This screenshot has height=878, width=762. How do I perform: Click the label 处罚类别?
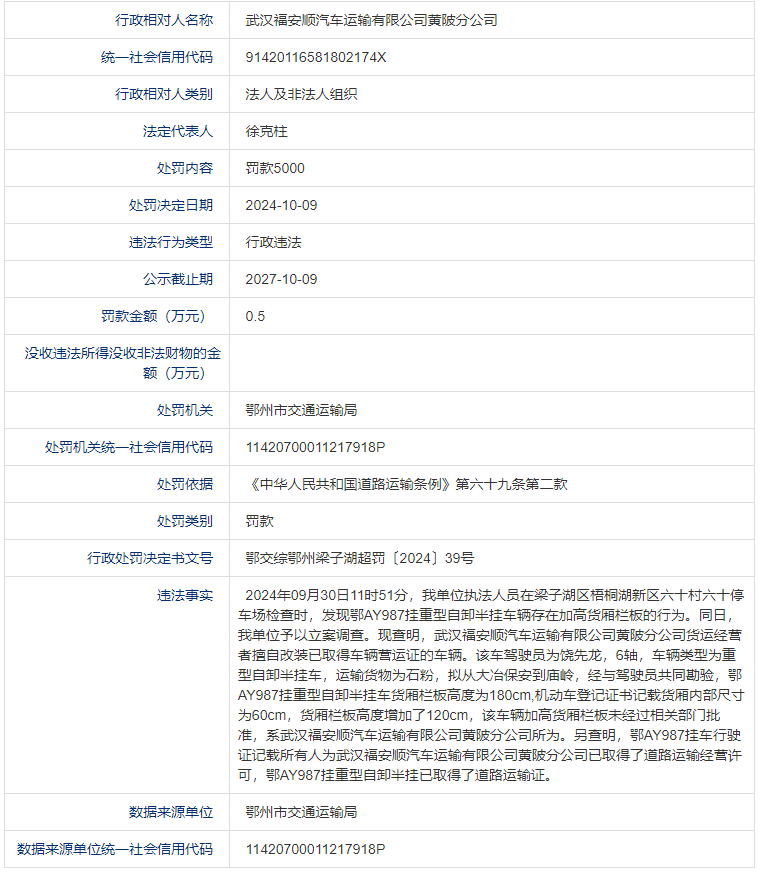185,521
